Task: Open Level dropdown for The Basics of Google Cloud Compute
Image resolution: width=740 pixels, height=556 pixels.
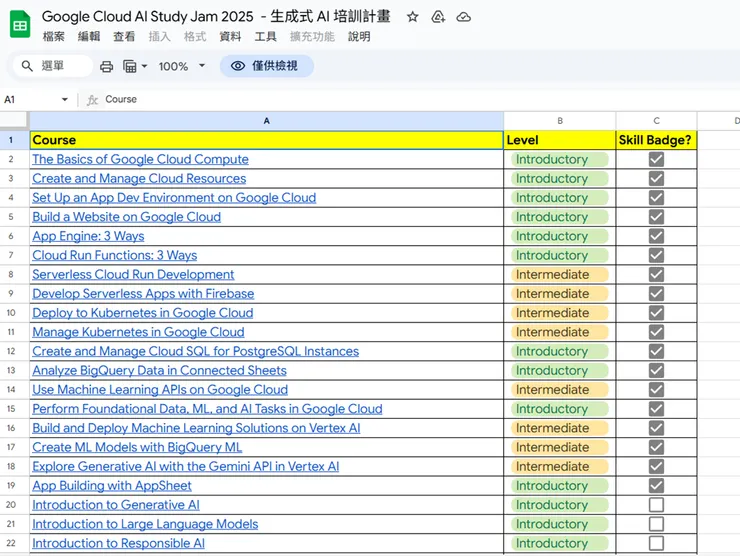Action: coord(559,160)
